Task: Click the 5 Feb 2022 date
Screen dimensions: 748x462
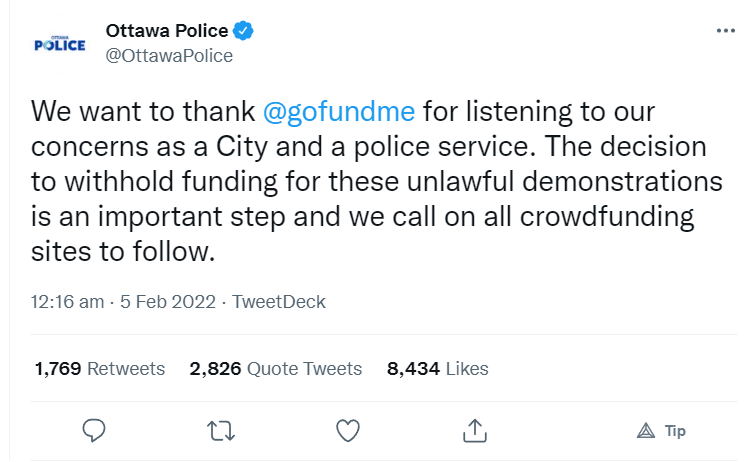Action: point(167,302)
